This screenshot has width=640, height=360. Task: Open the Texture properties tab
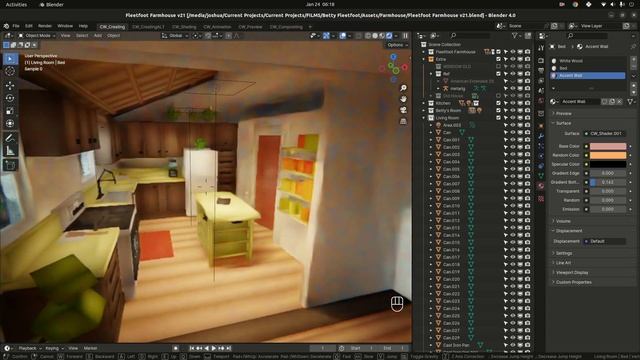(x=541, y=199)
